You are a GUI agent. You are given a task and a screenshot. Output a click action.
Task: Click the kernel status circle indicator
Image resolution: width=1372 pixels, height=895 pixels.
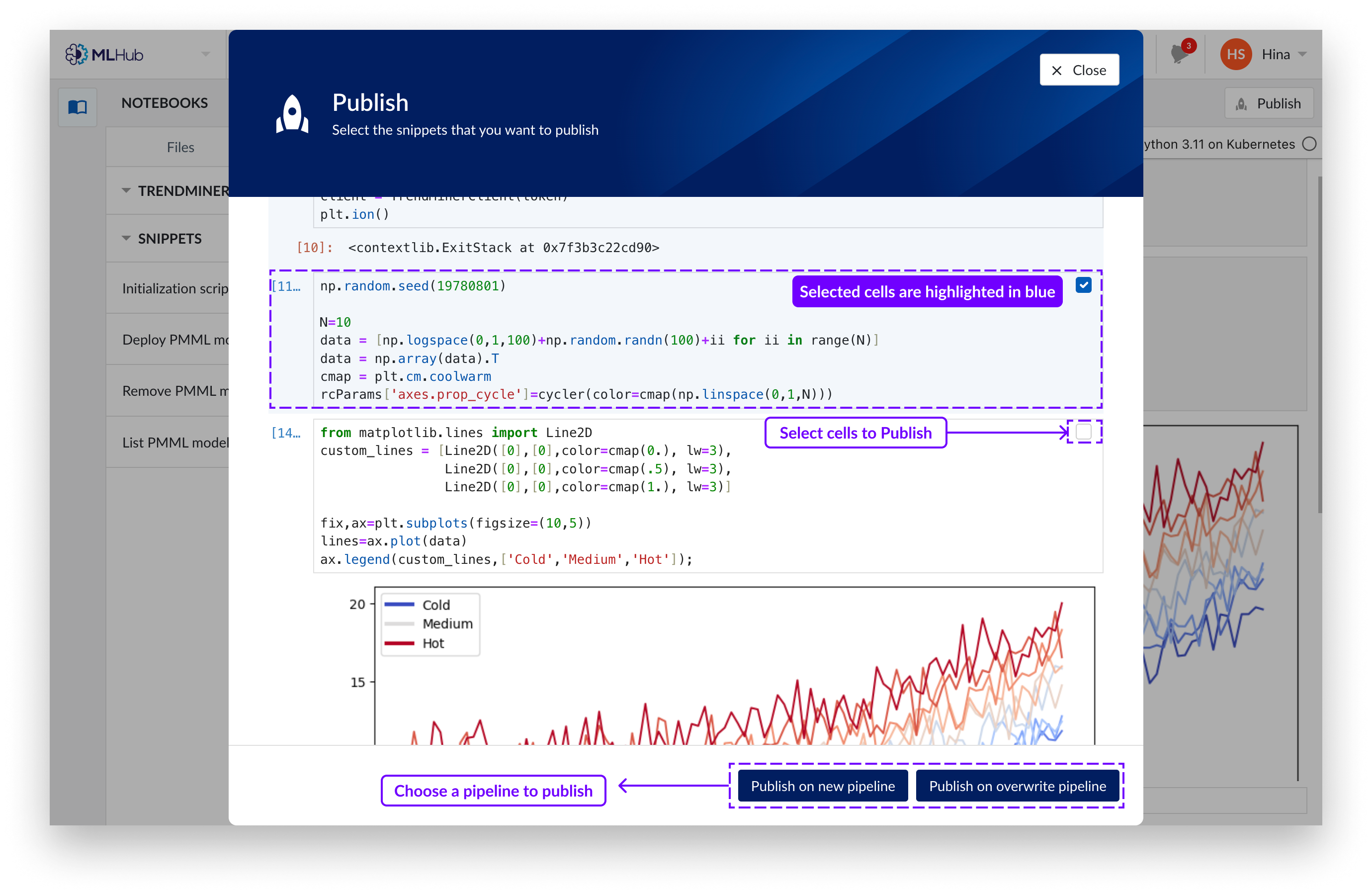tap(1310, 144)
